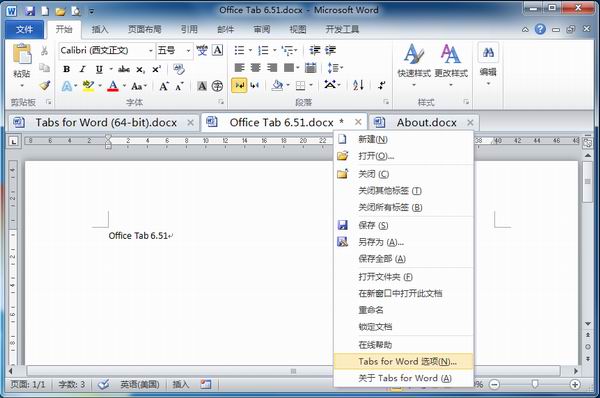600x398 pixels.
Task: Click the Format Painter brush icon
Action: (x=45, y=85)
